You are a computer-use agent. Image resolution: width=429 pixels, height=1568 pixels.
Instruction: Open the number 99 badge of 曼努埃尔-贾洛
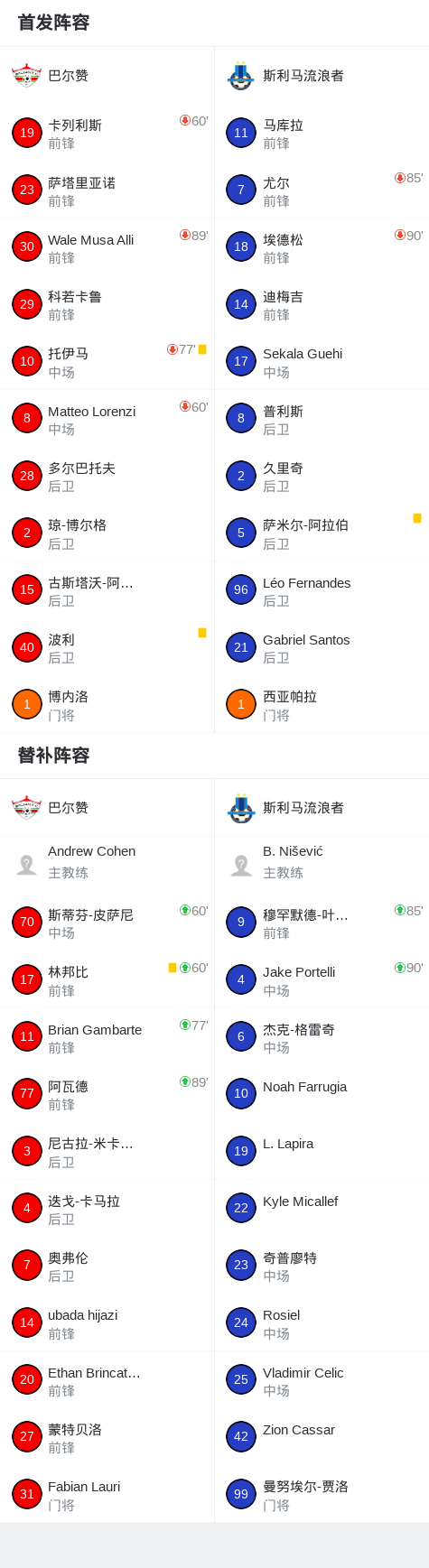pos(241,1494)
